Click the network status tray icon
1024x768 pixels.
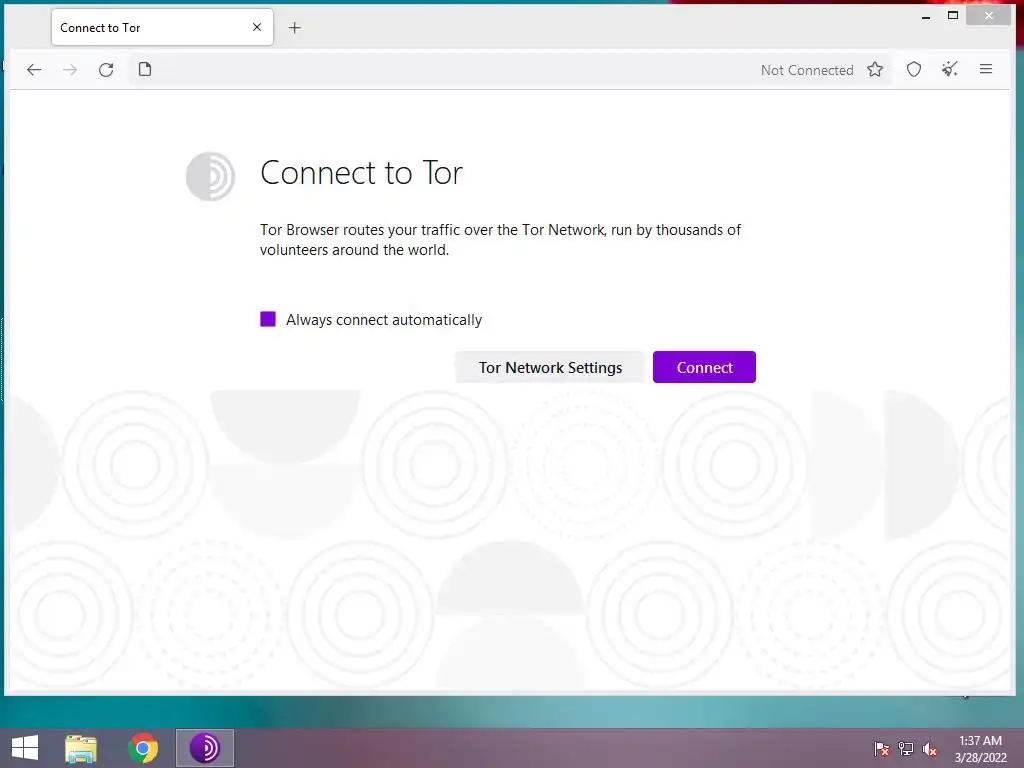906,748
